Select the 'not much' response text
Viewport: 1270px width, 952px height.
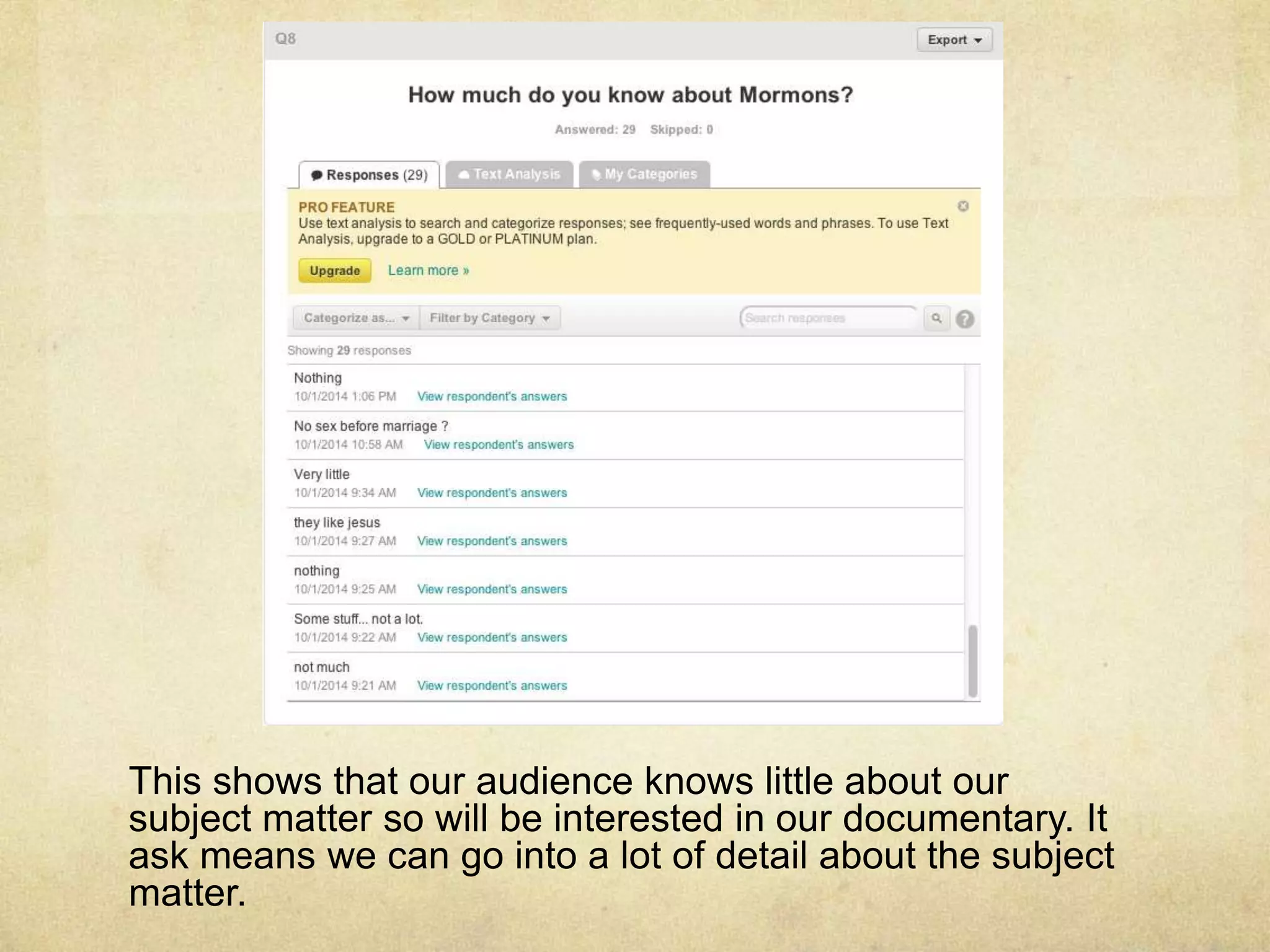(322, 668)
